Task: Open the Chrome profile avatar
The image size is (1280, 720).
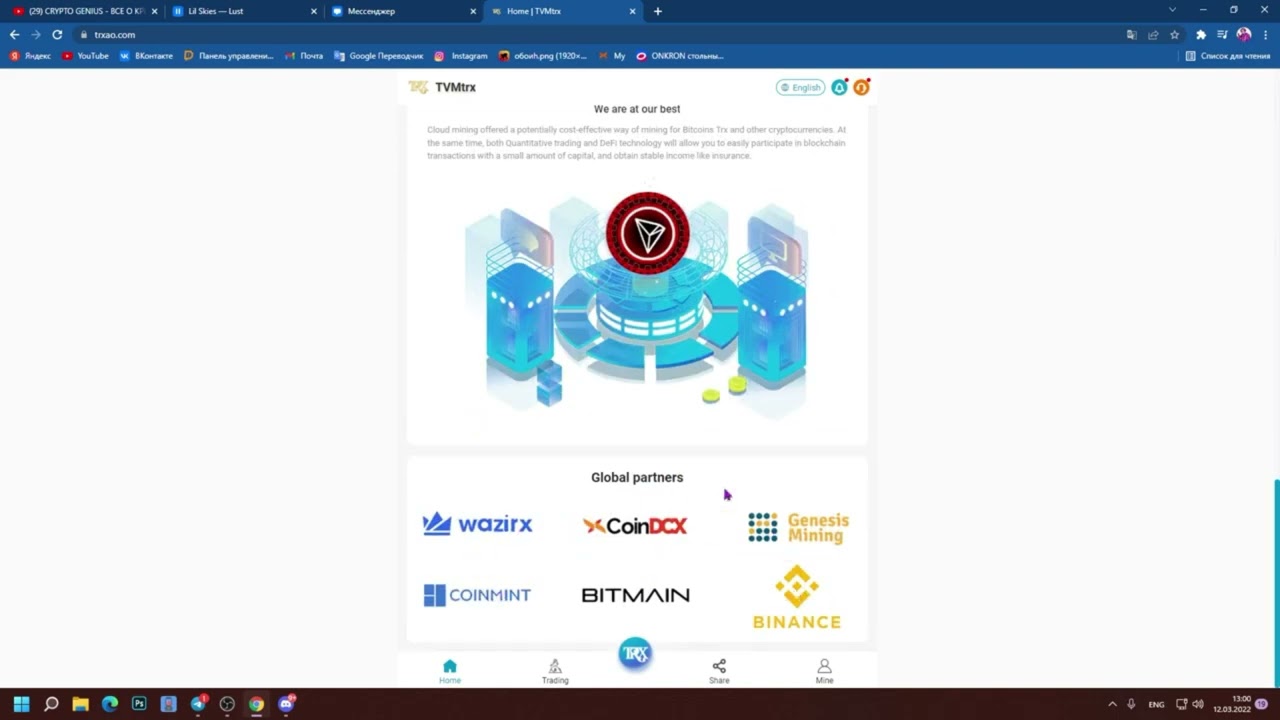Action: 1244,34
